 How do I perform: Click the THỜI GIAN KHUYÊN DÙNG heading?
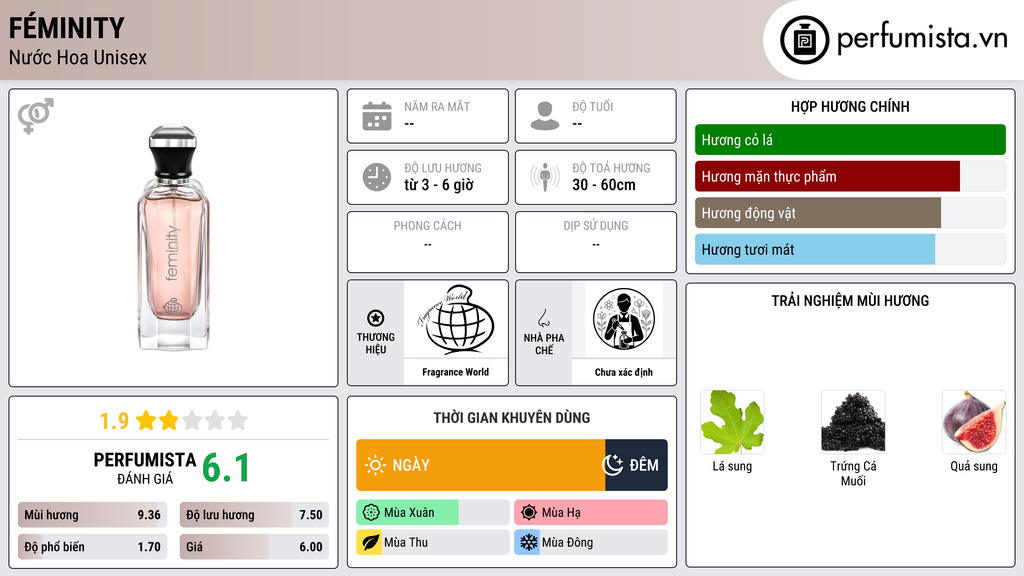click(x=512, y=418)
